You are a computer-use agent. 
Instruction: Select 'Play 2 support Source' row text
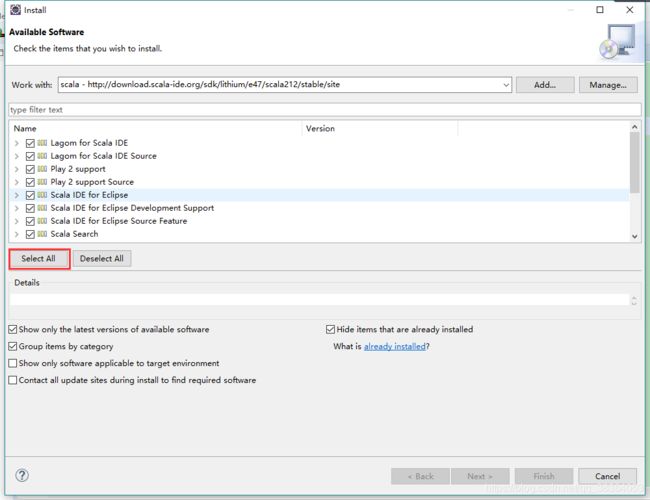(x=92, y=182)
